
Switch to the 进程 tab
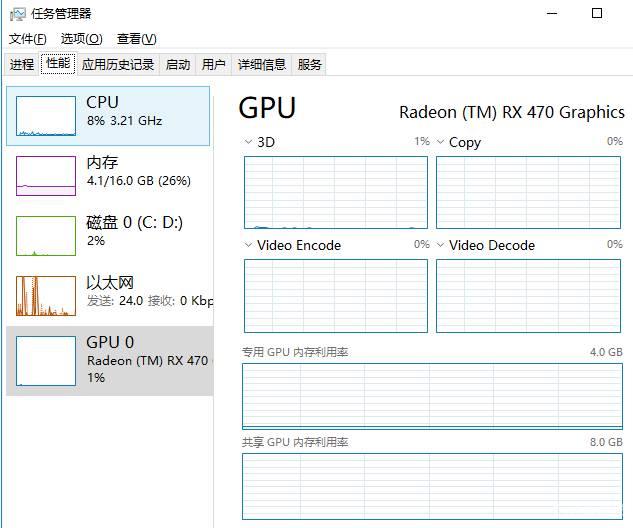pyautogui.click(x=22, y=64)
